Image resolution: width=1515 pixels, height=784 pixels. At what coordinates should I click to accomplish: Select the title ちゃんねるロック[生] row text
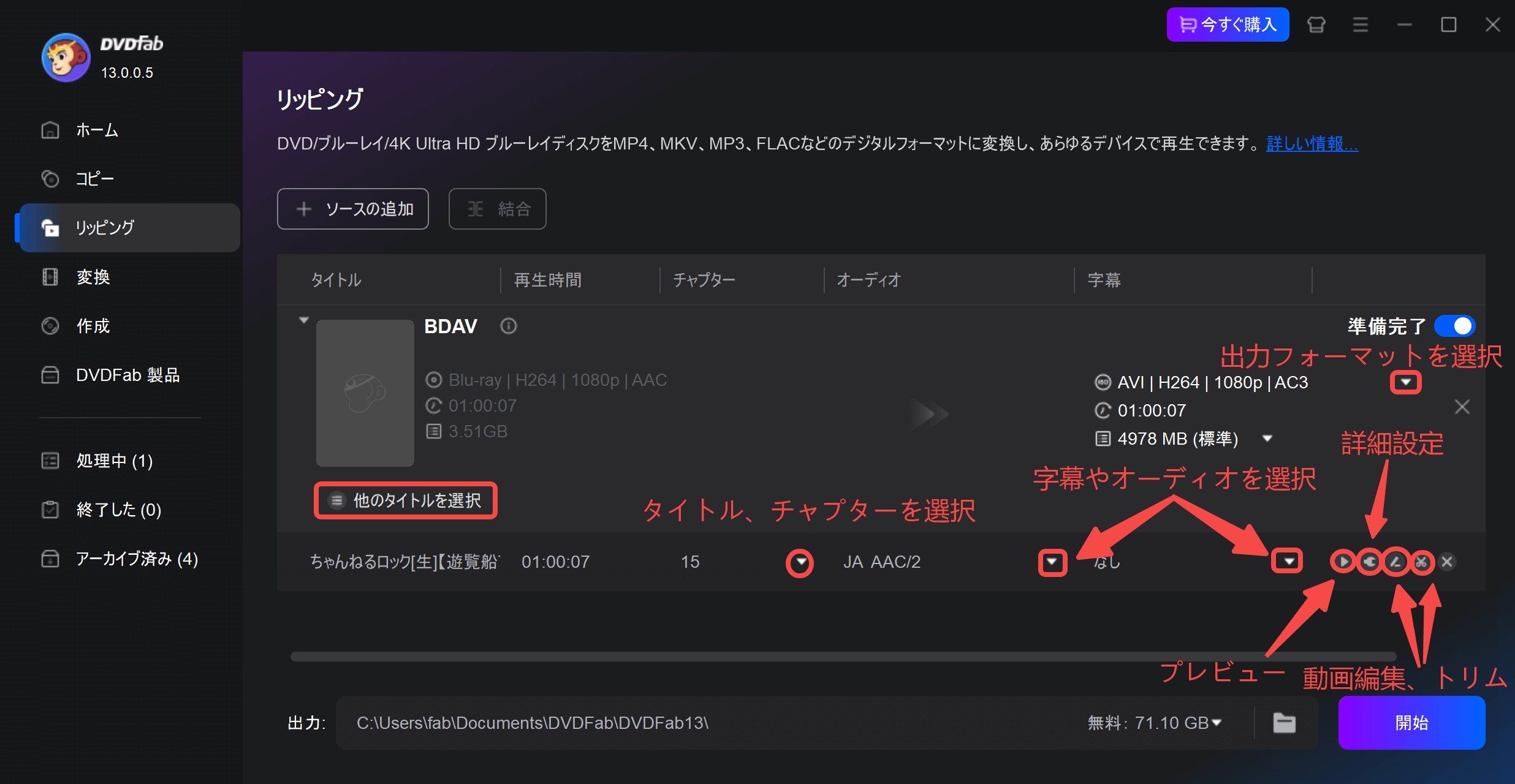(x=404, y=562)
